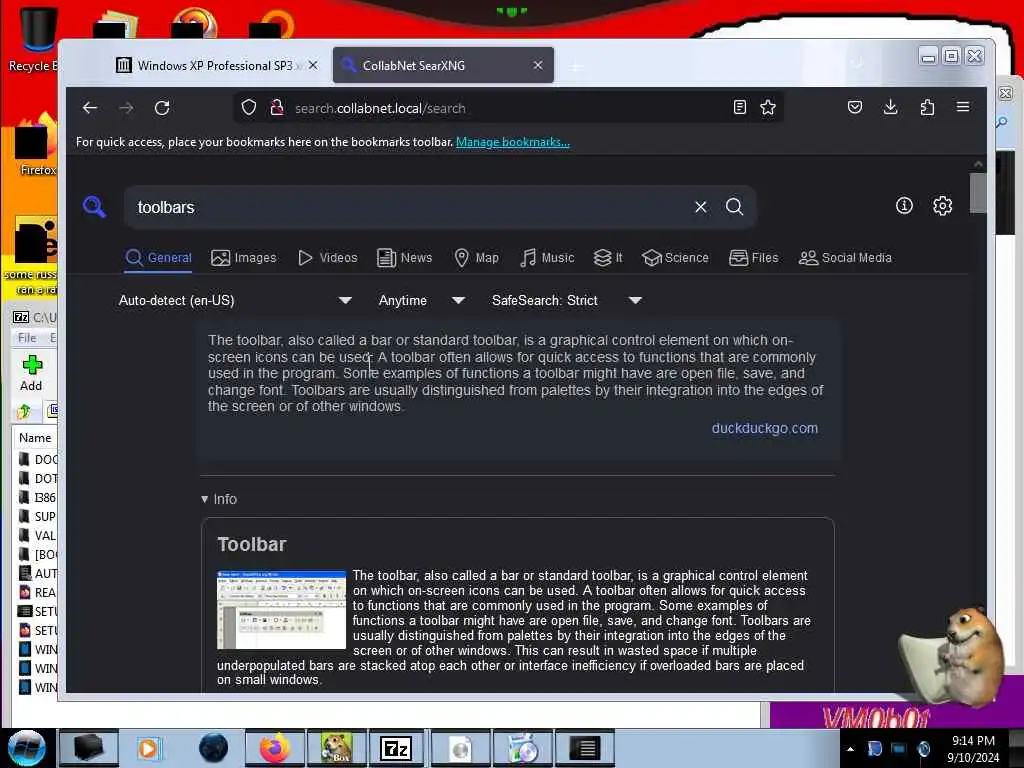Open the Auto-detect (en-US) language dropdown

click(235, 300)
